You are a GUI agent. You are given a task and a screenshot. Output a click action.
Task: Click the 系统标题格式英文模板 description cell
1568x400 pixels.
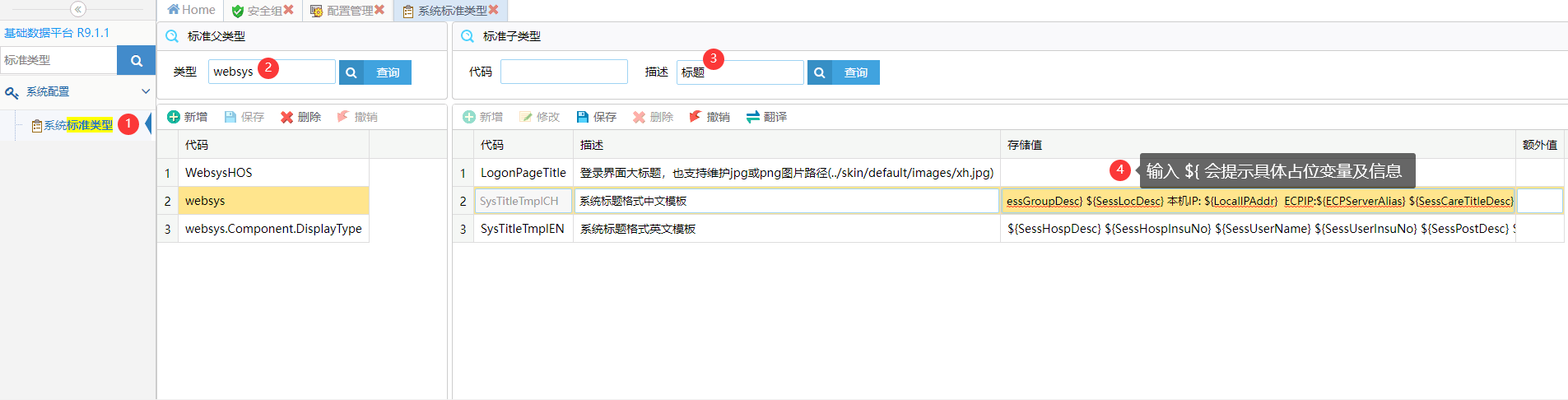(x=787, y=229)
